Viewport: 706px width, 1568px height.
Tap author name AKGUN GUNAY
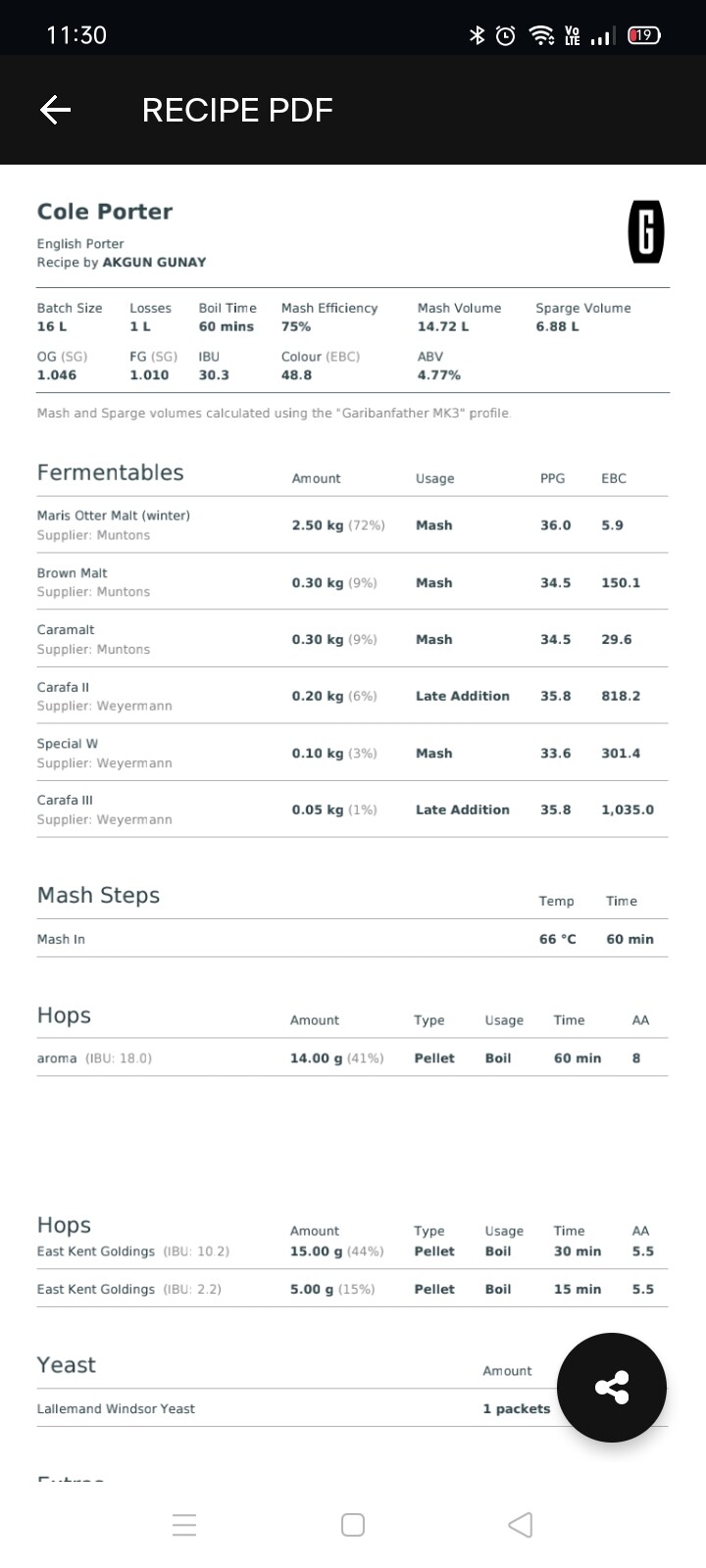[x=154, y=262]
